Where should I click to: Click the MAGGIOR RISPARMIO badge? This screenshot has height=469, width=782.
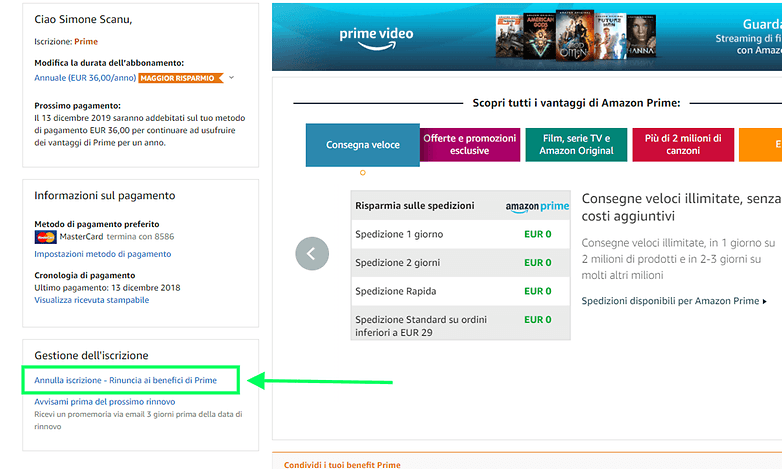click(x=181, y=78)
